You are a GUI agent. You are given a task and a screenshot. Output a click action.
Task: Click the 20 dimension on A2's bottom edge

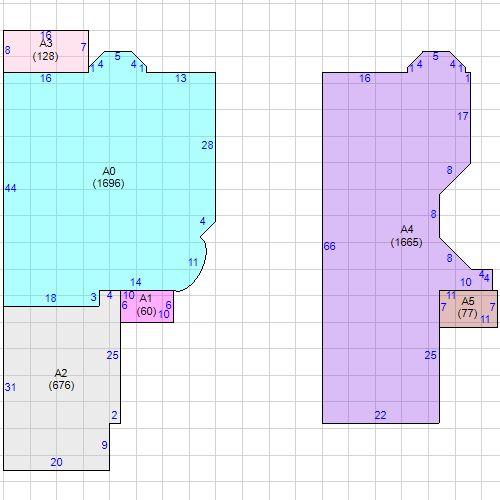(56, 462)
